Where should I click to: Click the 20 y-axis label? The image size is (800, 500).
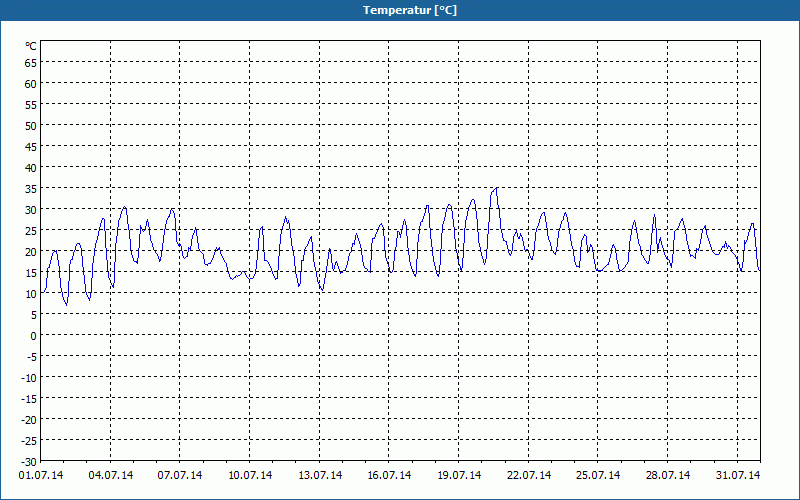point(31,252)
